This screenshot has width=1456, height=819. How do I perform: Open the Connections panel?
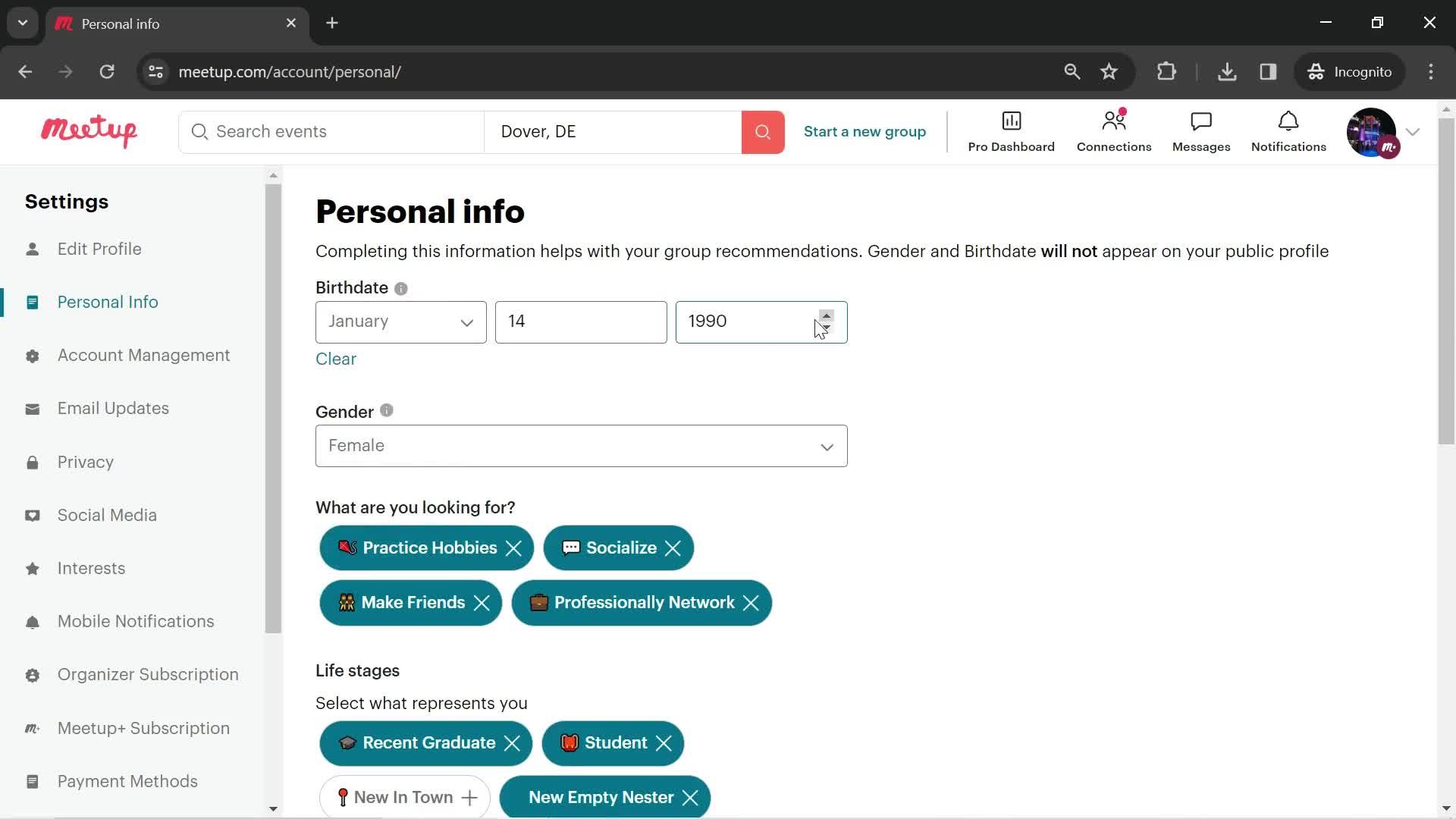[1114, 131]
